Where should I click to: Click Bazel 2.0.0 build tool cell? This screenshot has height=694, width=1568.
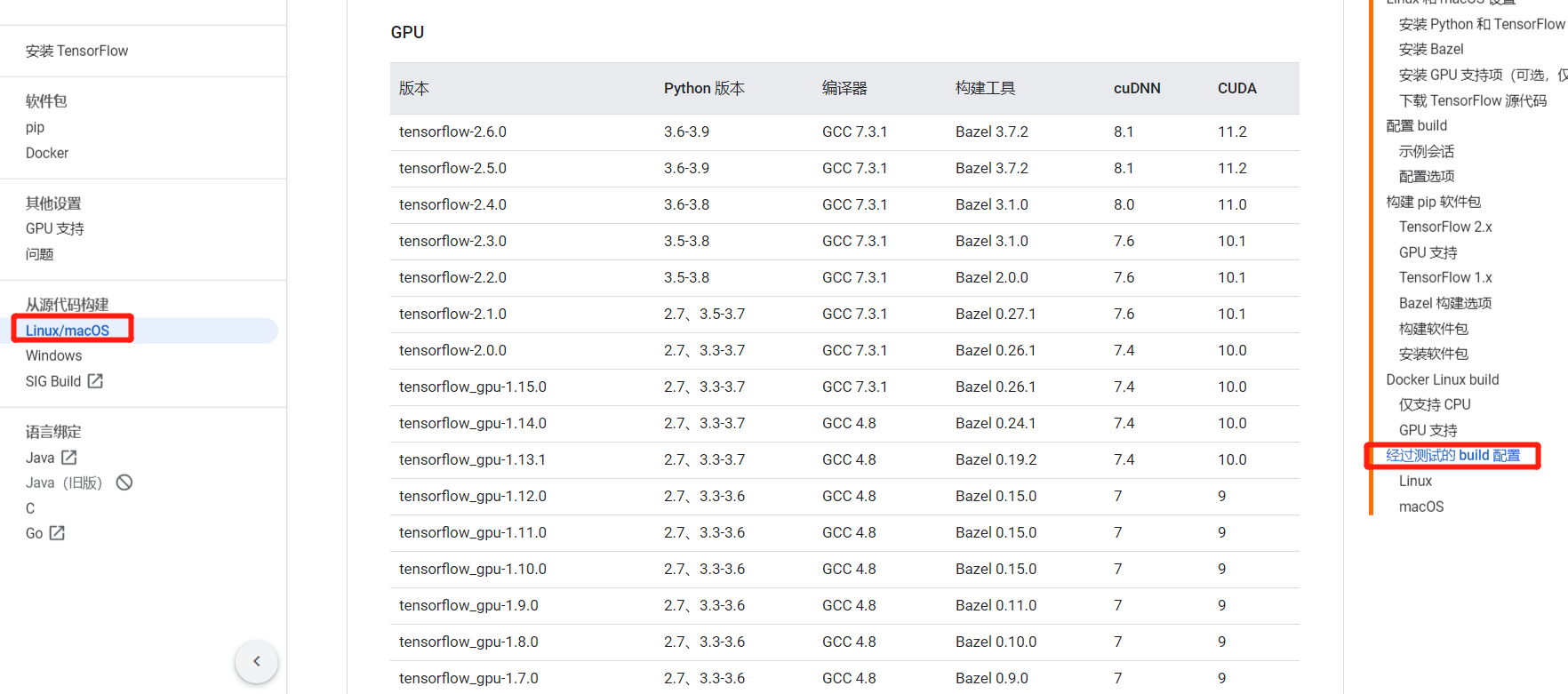[x=992, y=277]
